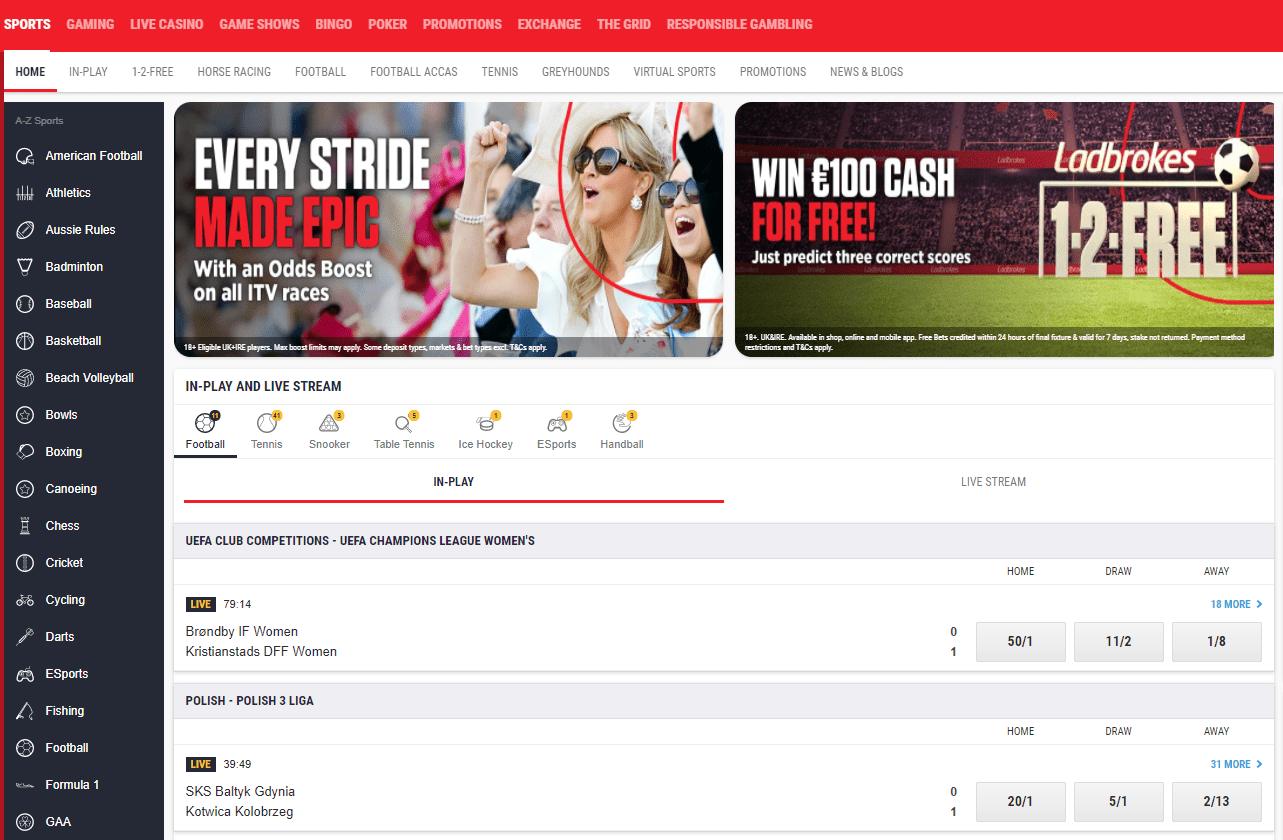Click the Cricket ball icon
This screenshot has height=840, width=1283.
pos(26,563)
